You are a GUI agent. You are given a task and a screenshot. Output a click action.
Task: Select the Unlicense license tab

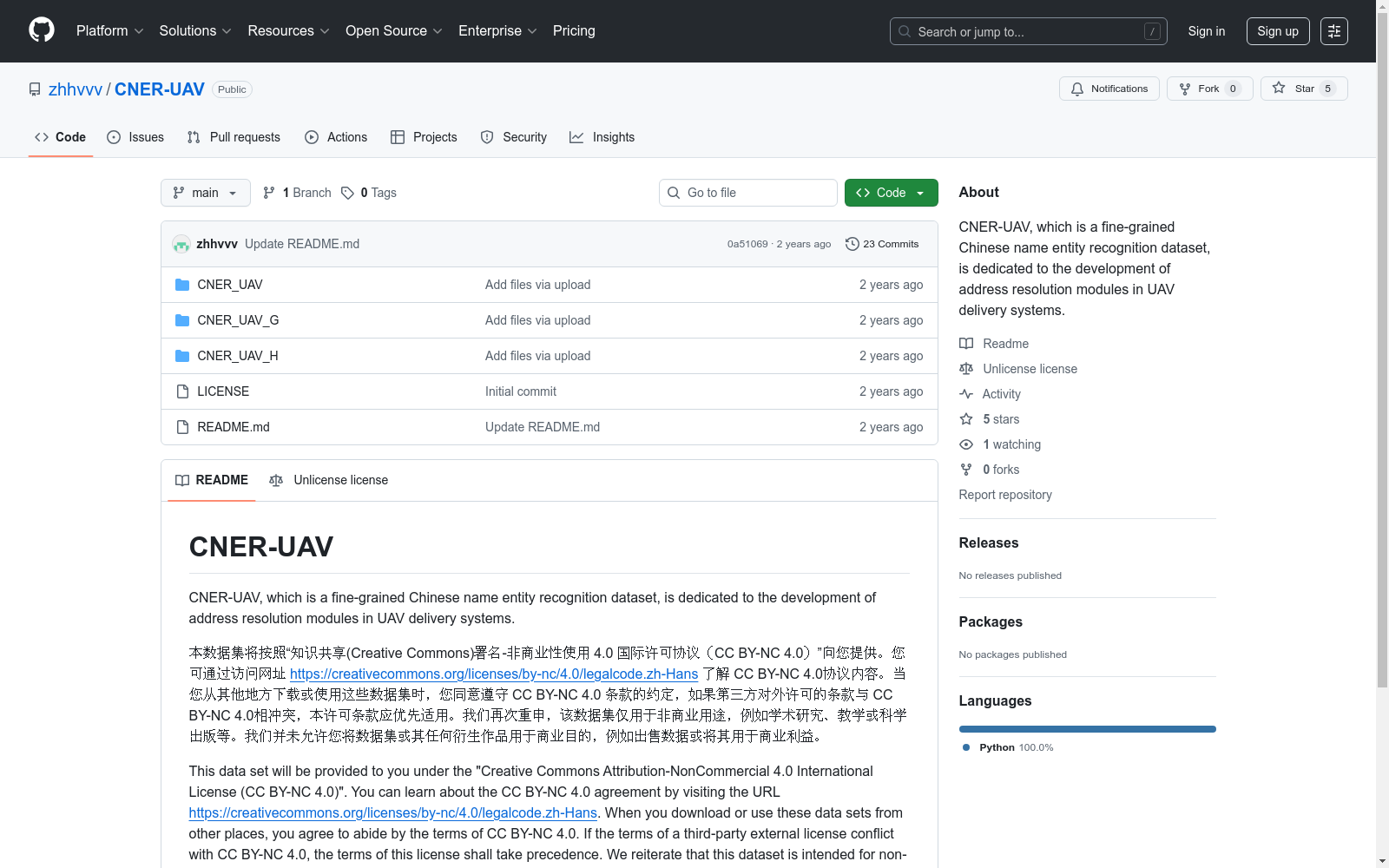point(329,480)
